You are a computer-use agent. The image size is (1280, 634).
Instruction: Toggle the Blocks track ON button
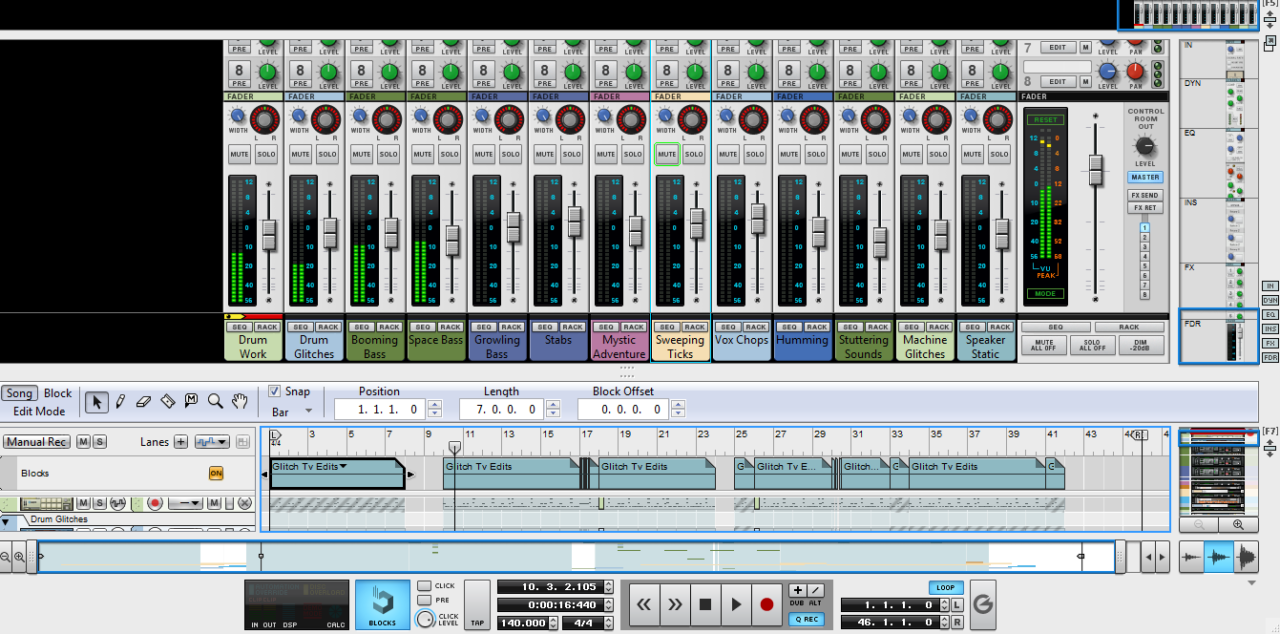(x=215, y=473)
